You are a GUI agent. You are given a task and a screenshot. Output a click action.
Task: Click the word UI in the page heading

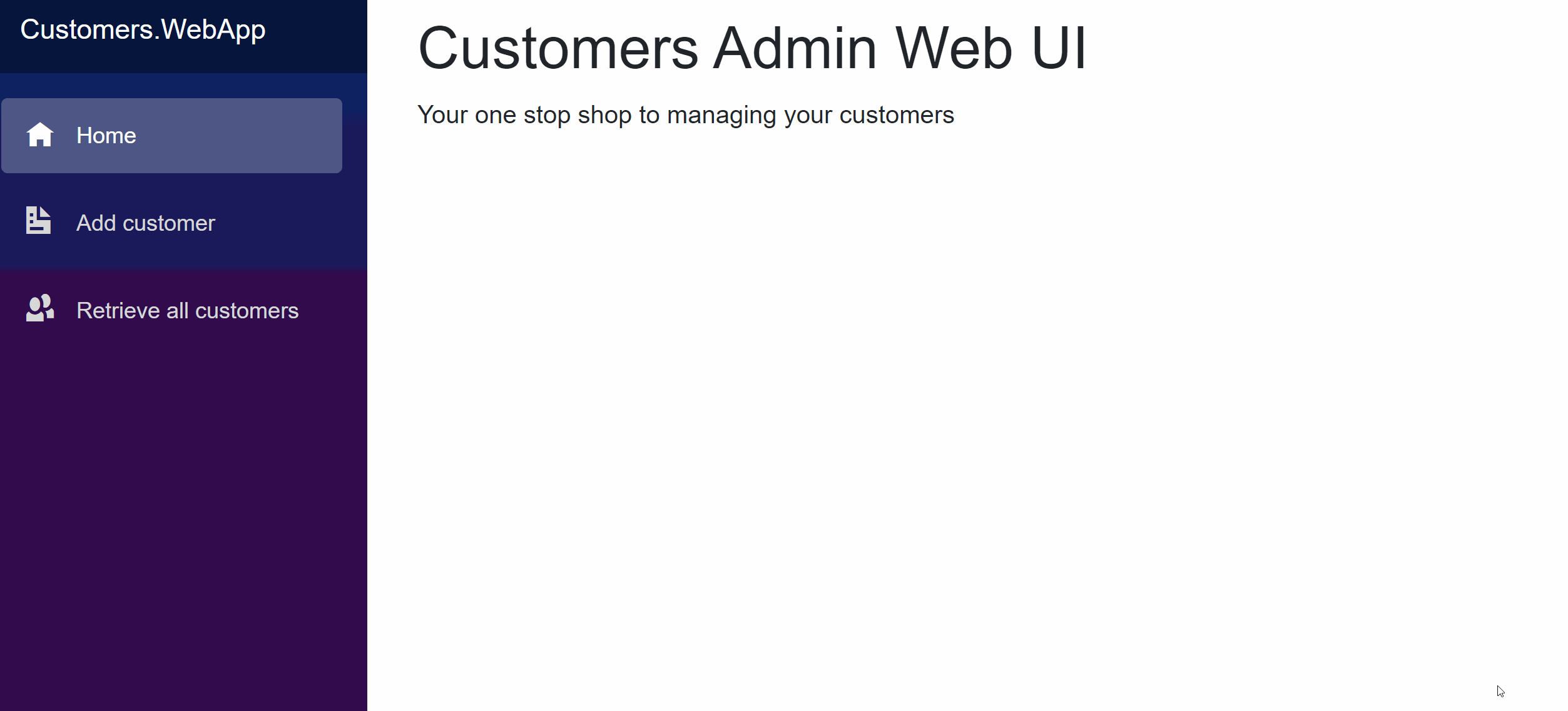pos(1059,48)
